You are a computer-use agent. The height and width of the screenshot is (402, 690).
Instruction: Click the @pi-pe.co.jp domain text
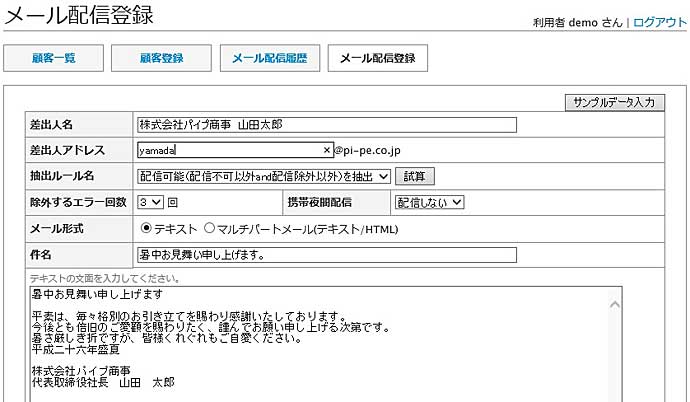pyautogui.click(x=367, y=150)
